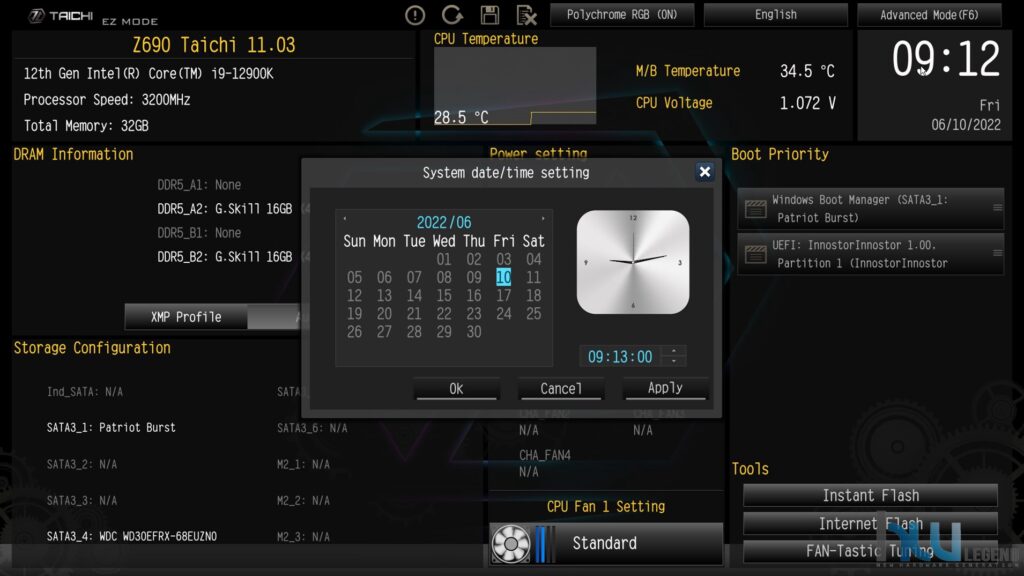
Task: Select highlighted date 10 in calendar
Action: click(504, 278)
